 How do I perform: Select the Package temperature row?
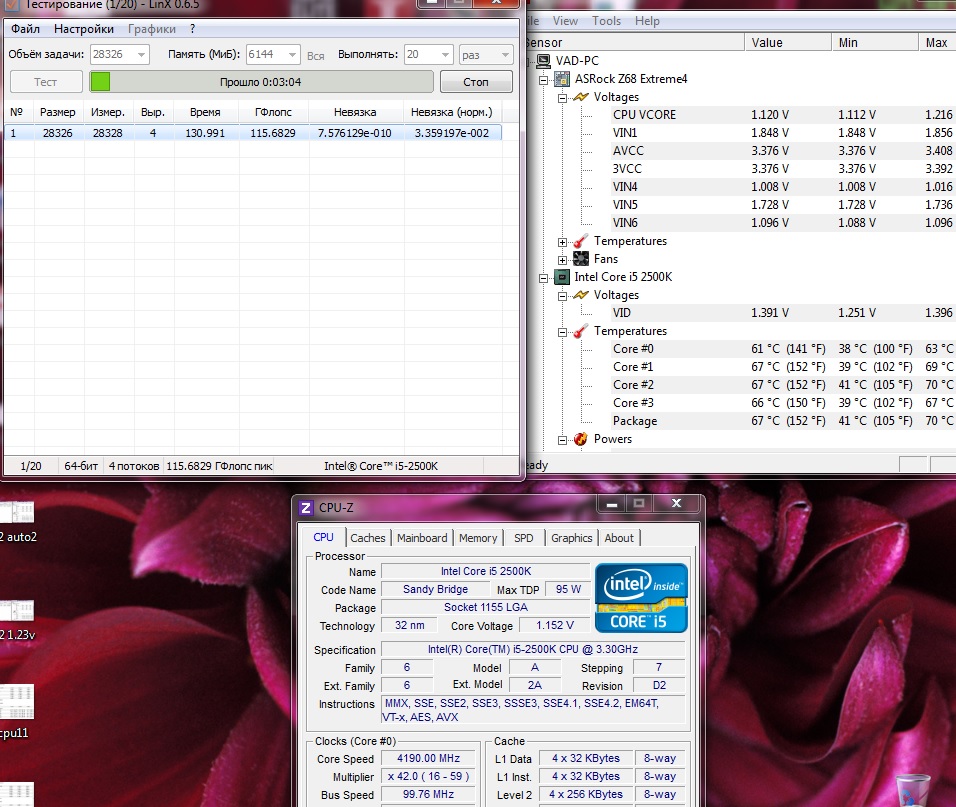[x=782, y=421]
